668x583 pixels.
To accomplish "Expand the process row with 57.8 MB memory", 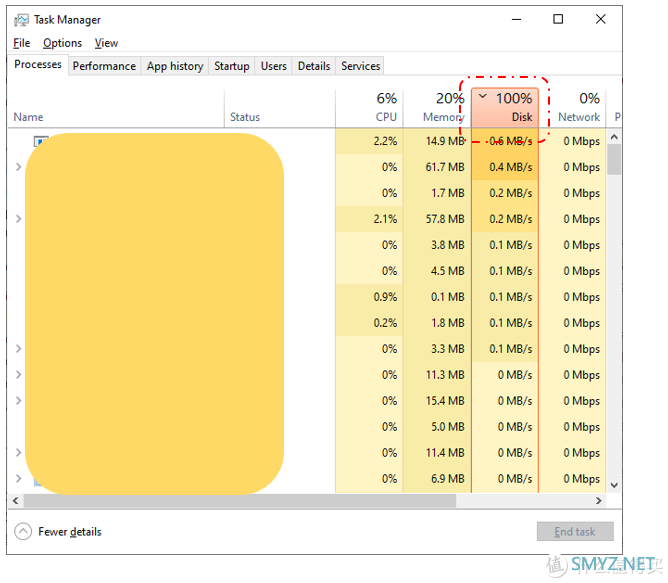I will click(x=18, y=219).
